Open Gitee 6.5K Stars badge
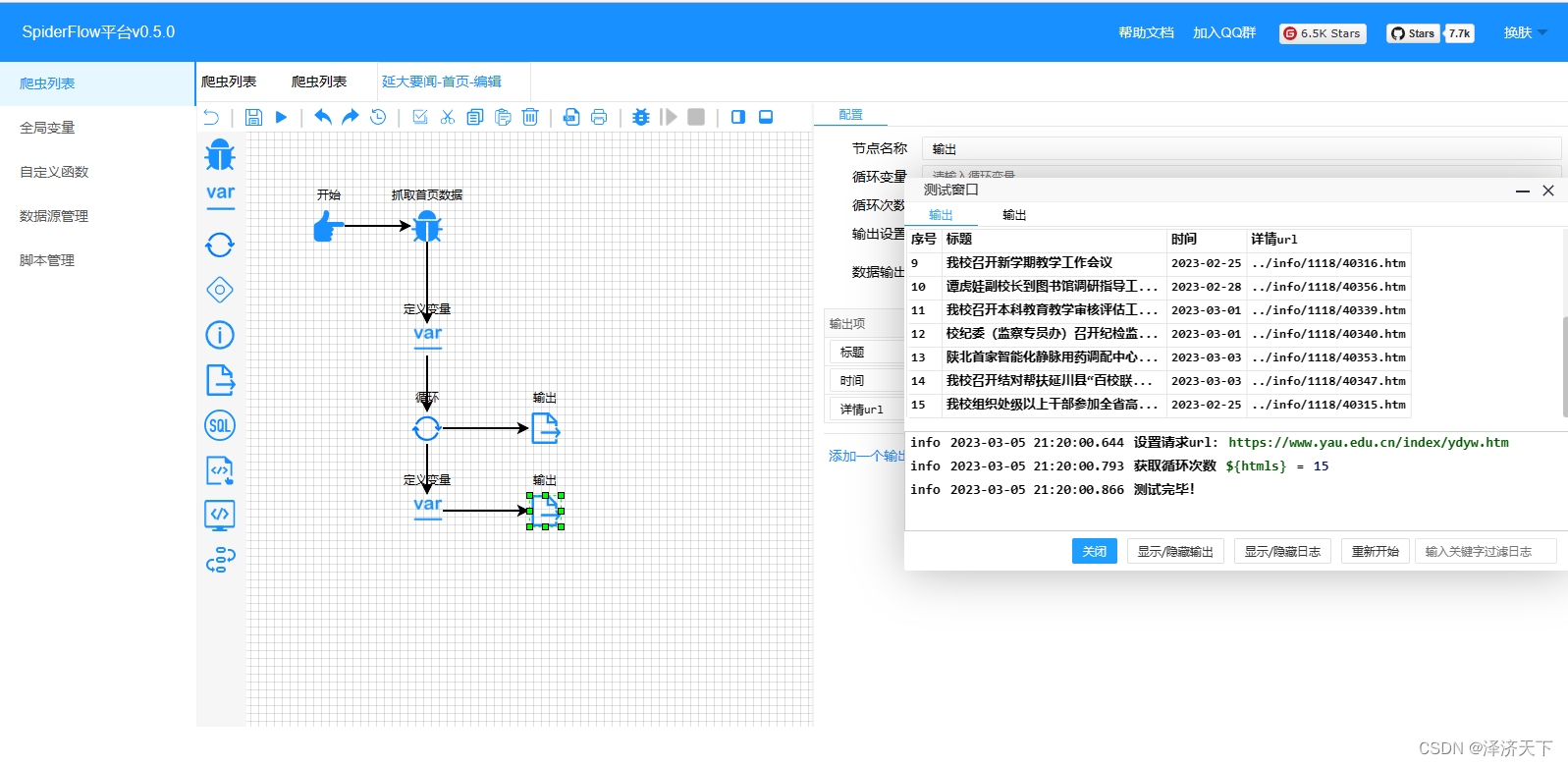Screen dimensions: 1568x766 (1323, 33)
